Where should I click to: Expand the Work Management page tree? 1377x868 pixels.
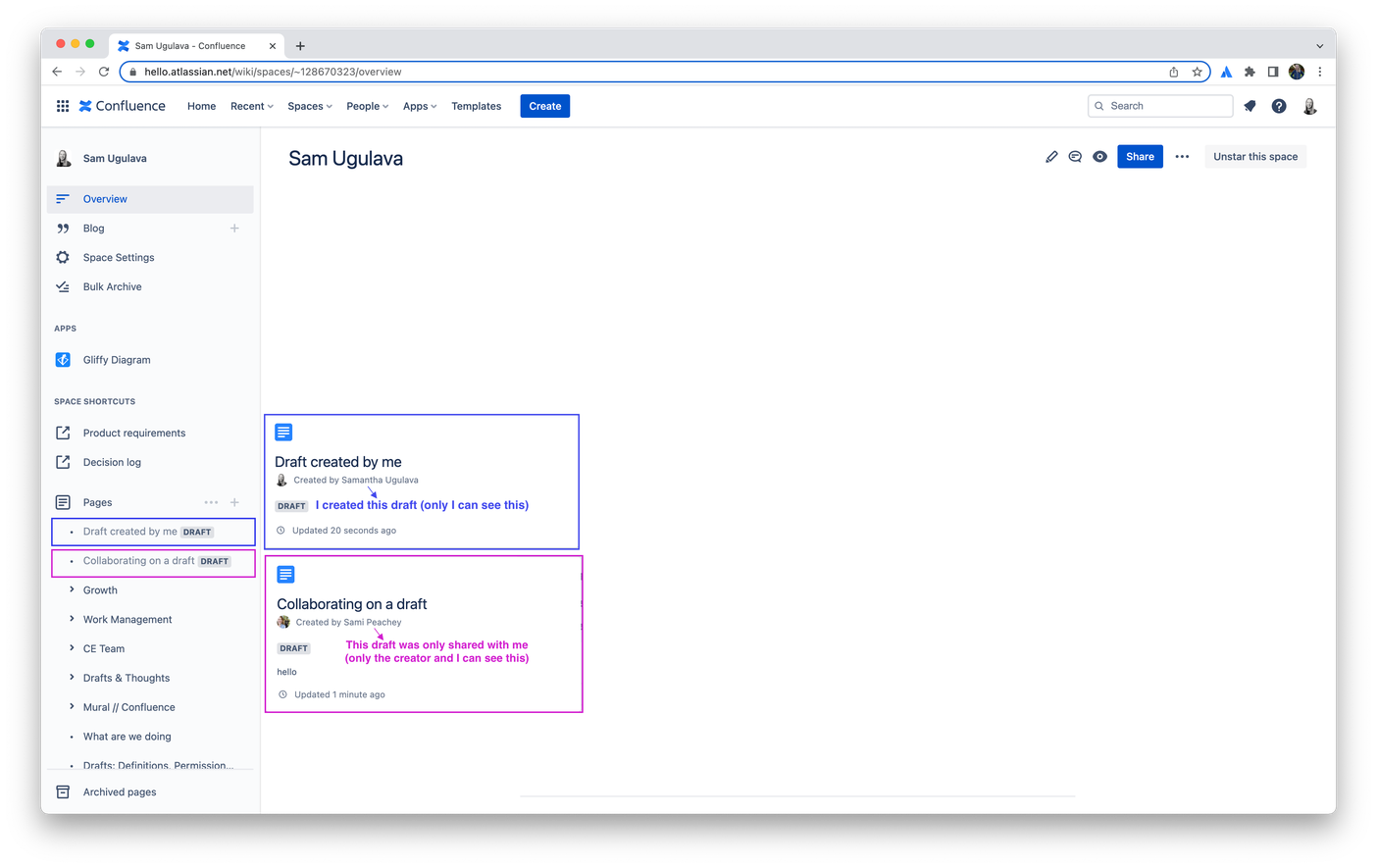coord(72,619)
